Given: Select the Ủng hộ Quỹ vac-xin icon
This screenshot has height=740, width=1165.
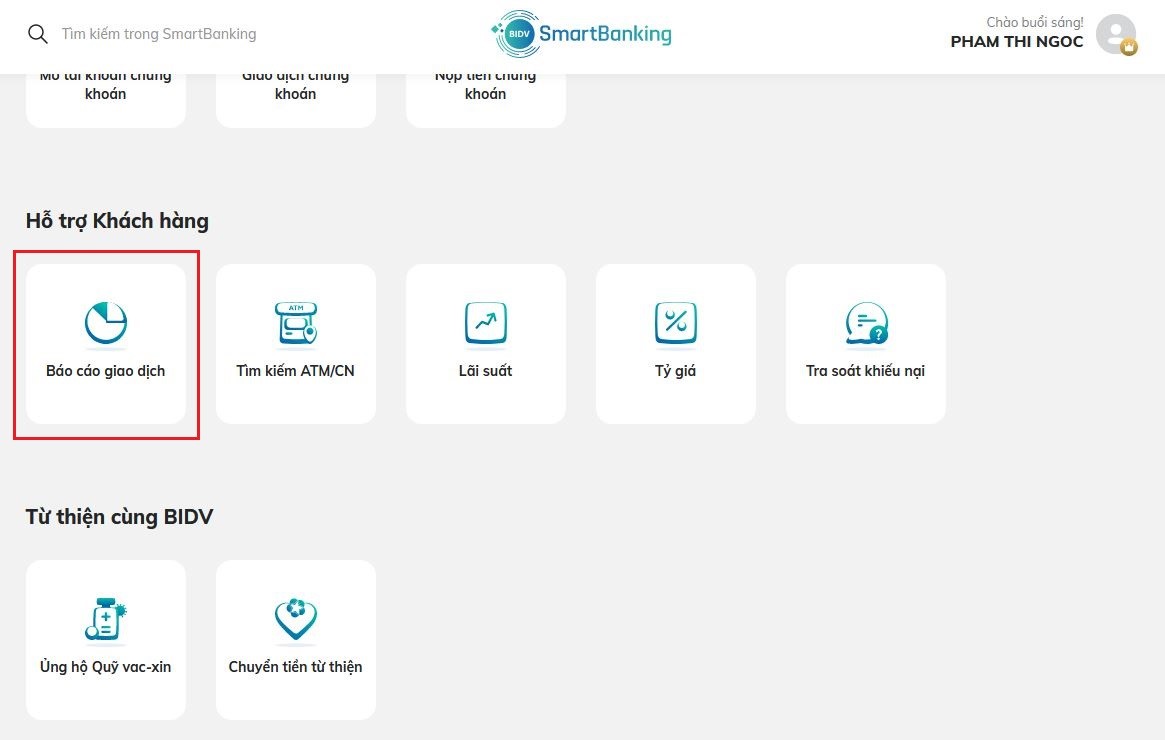Looking at the screenshot, I should click(106, 620).
